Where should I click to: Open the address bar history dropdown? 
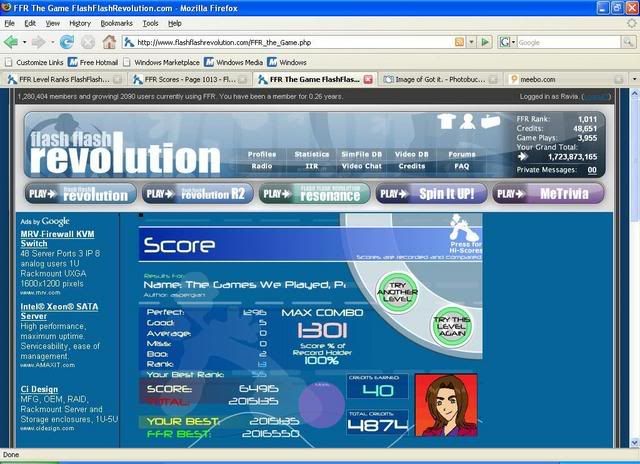471,42
